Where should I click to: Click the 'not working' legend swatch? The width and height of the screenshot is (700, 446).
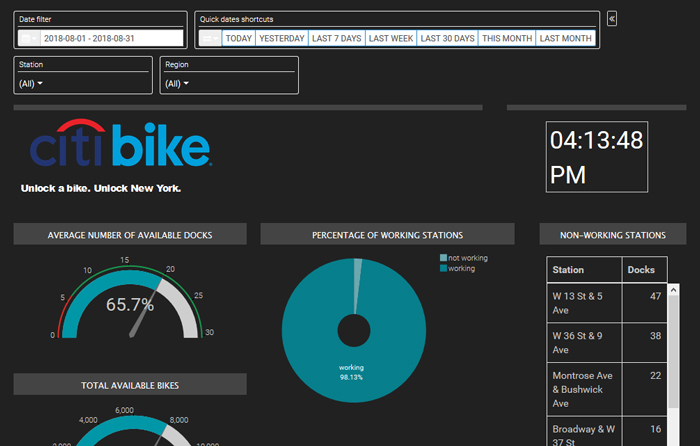tap(443, 258)
